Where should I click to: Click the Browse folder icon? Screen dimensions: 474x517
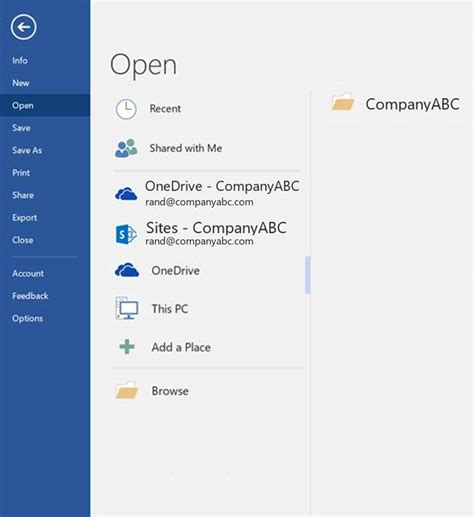[x=127, y=390]
